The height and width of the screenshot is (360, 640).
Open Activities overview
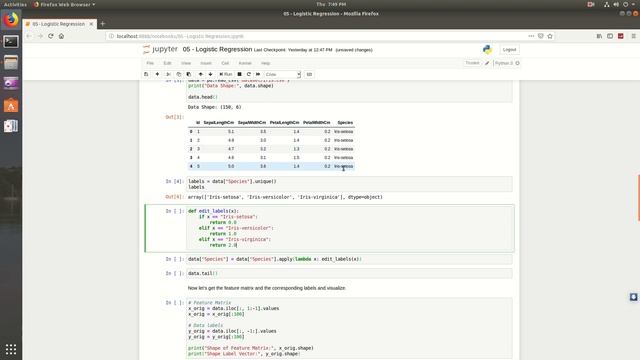tap(15, 4)
